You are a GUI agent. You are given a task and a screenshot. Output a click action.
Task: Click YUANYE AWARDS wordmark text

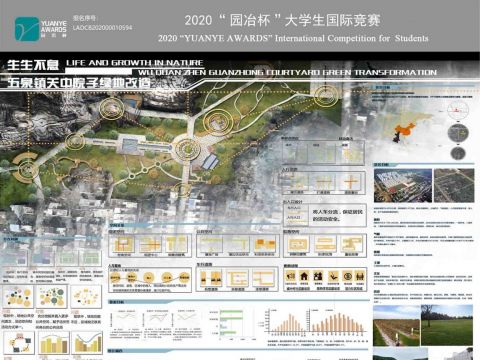53,27
